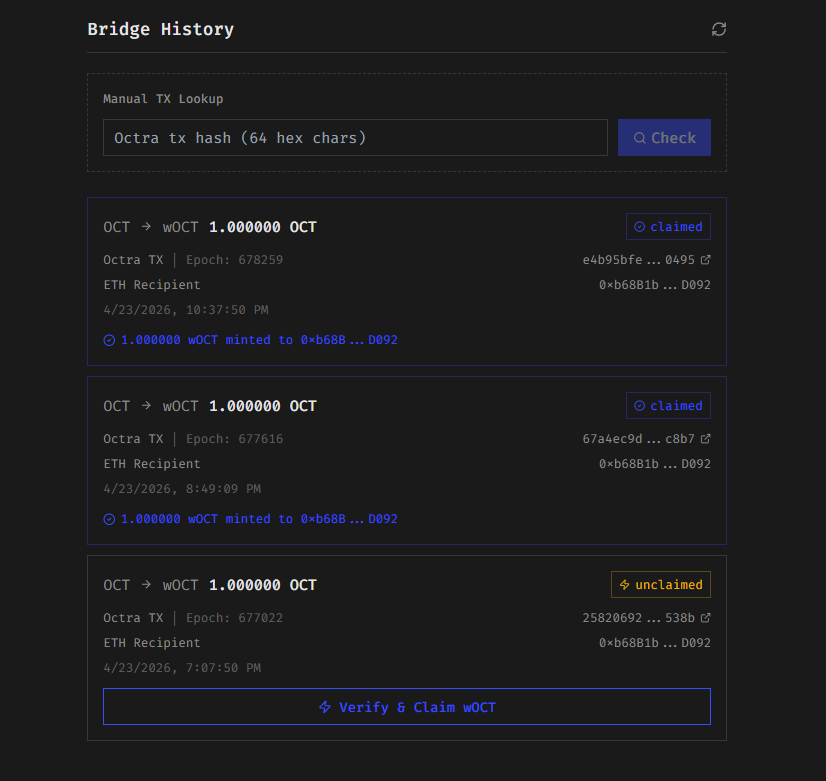Screen dimensions: 826x781
Task: Click tx hash 67a4ec9d...c8b7
Action: 638,439
